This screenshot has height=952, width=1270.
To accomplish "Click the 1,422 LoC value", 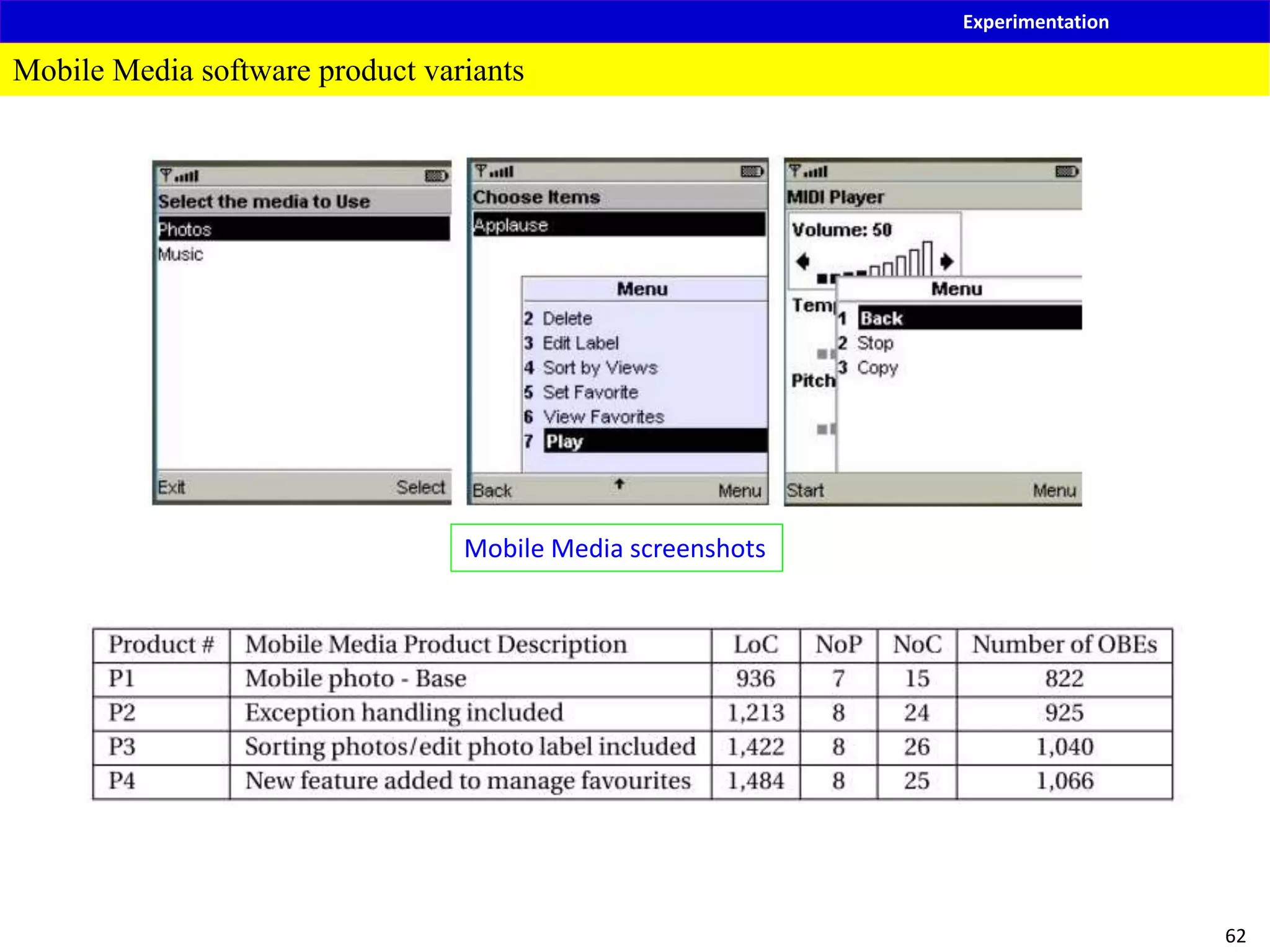I will tap(756, 747).
